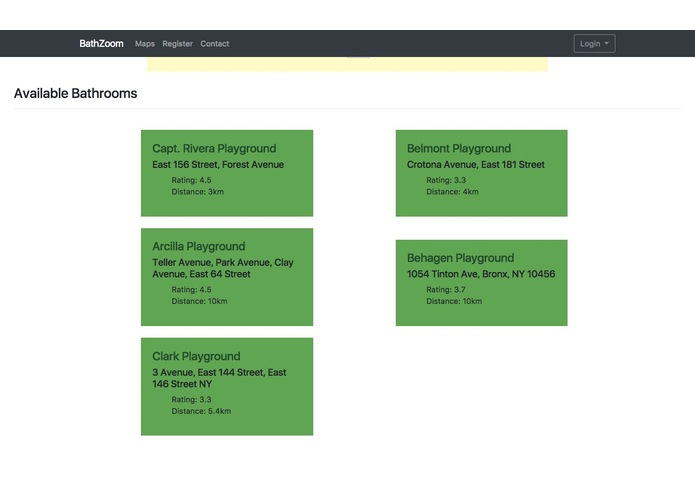Click Distance: 4km text
Screen dimensions: 695x494
[x=452, y=192]
